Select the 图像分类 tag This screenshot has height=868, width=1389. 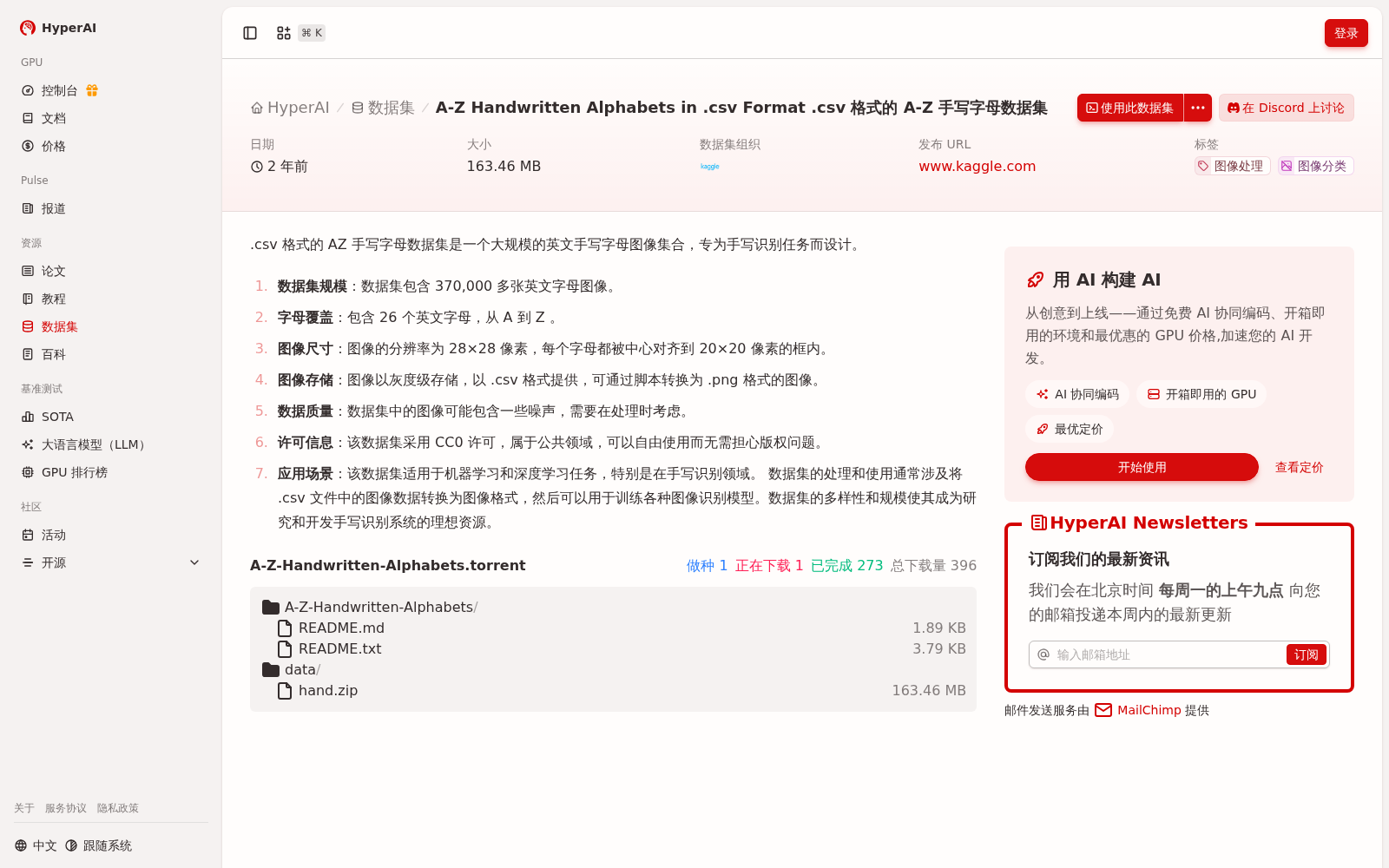tap(1315, 166)
